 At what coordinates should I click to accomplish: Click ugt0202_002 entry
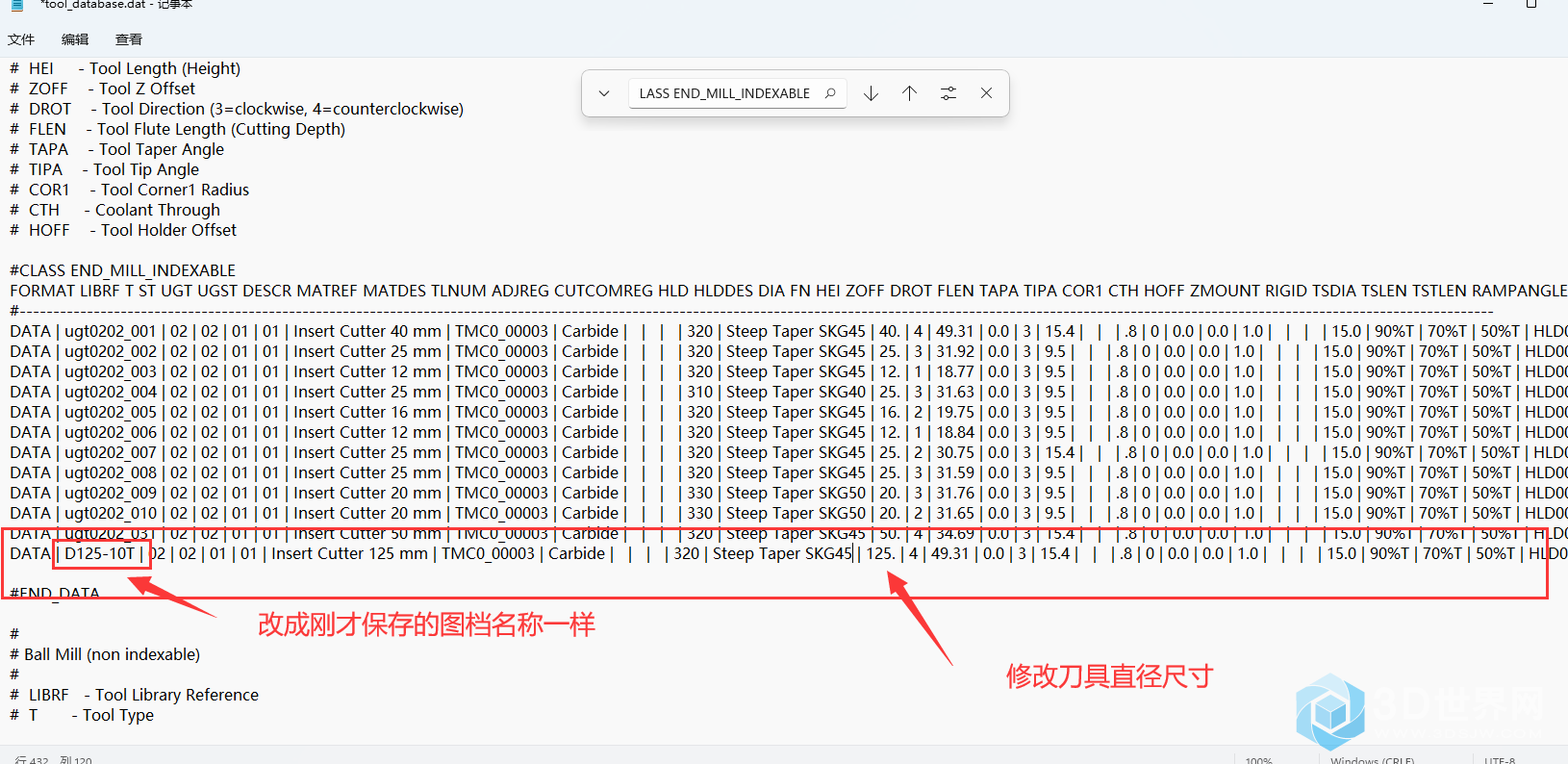point(110,351)
